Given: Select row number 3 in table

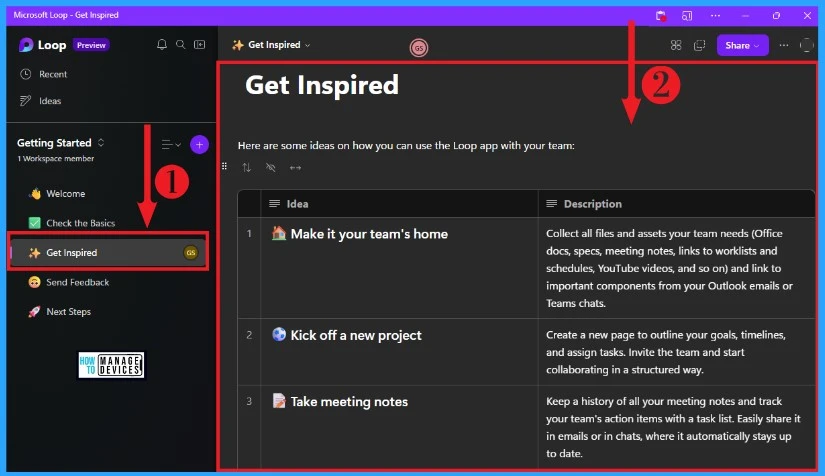Looking at the screenshot, I should [249, 401].
